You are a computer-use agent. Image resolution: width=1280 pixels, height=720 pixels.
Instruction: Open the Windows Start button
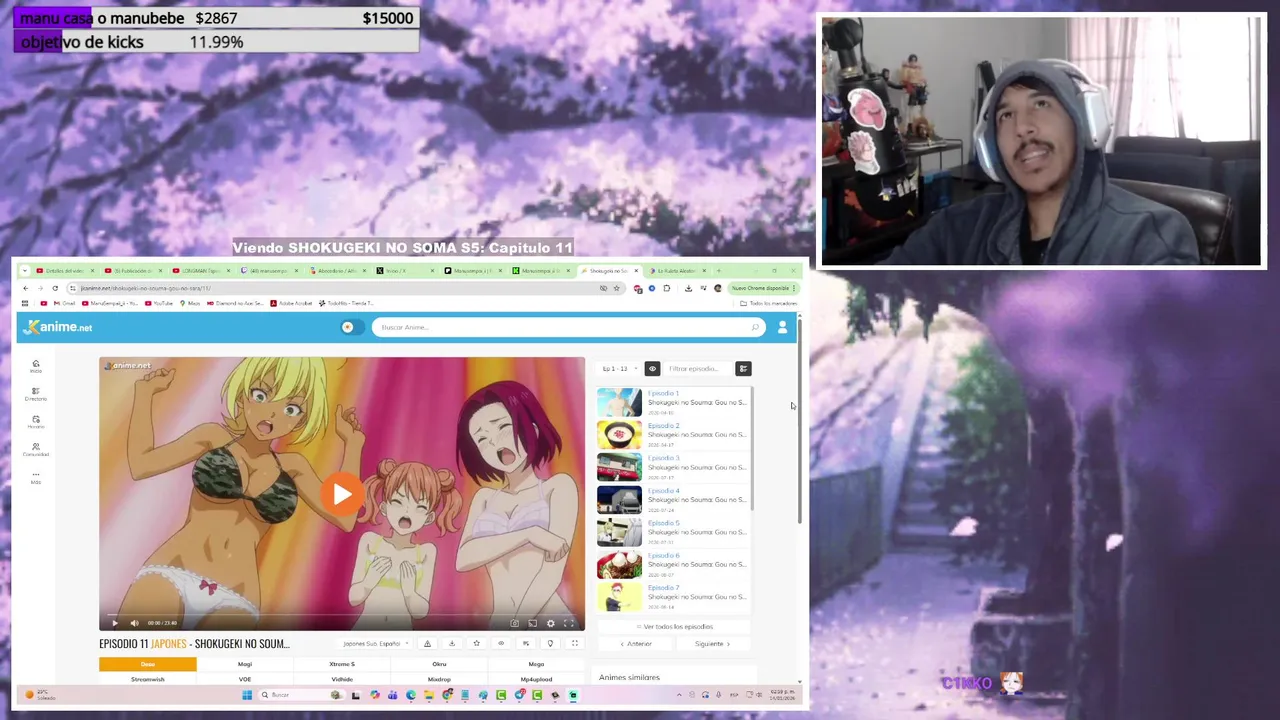247,695
